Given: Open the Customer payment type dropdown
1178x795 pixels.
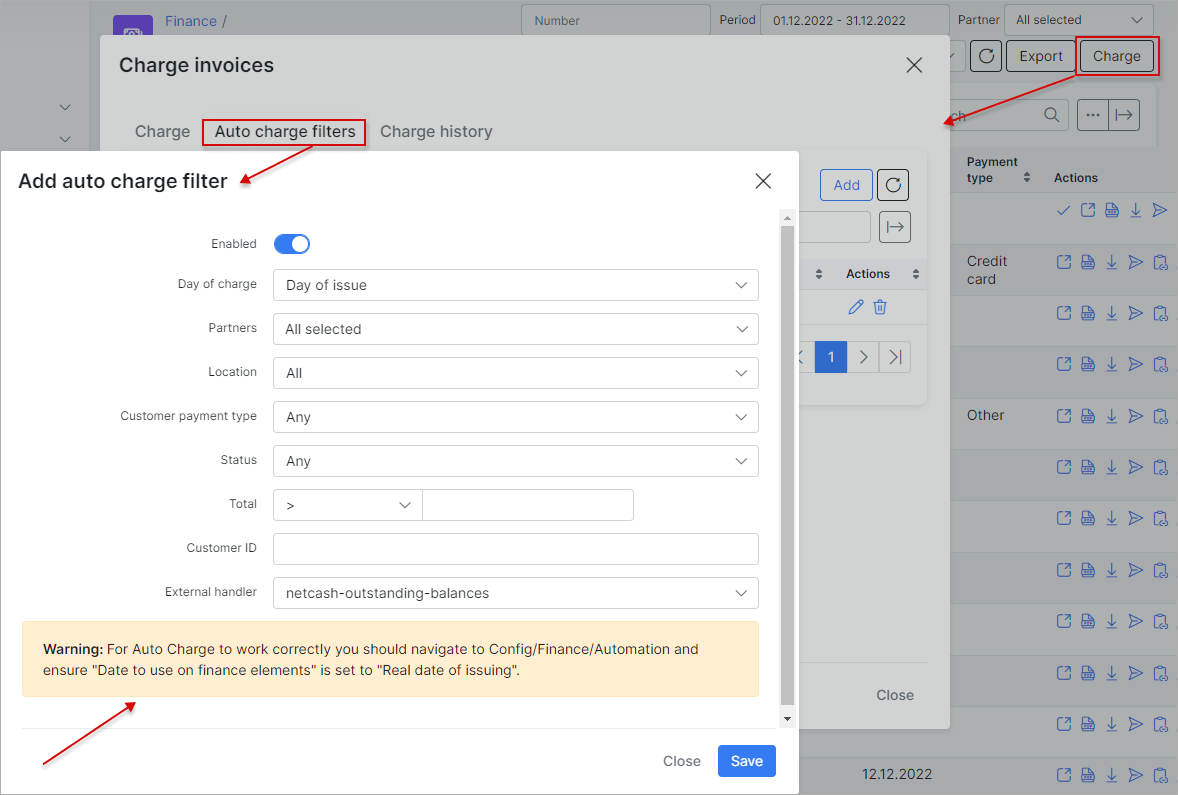Looking at the screenshot, I should pyautogui.click(x=515, y=417).
